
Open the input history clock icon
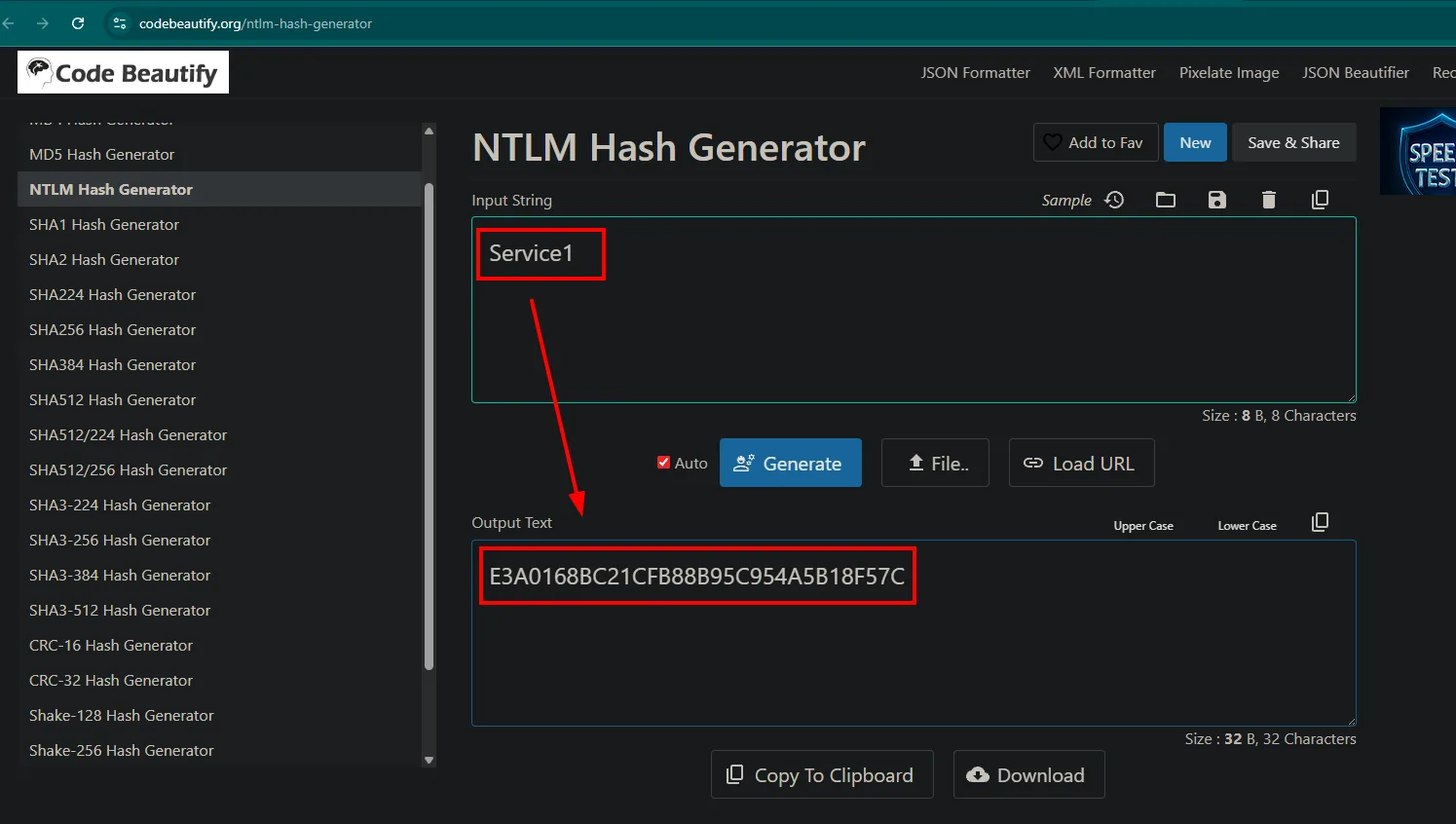[1115, 200]
